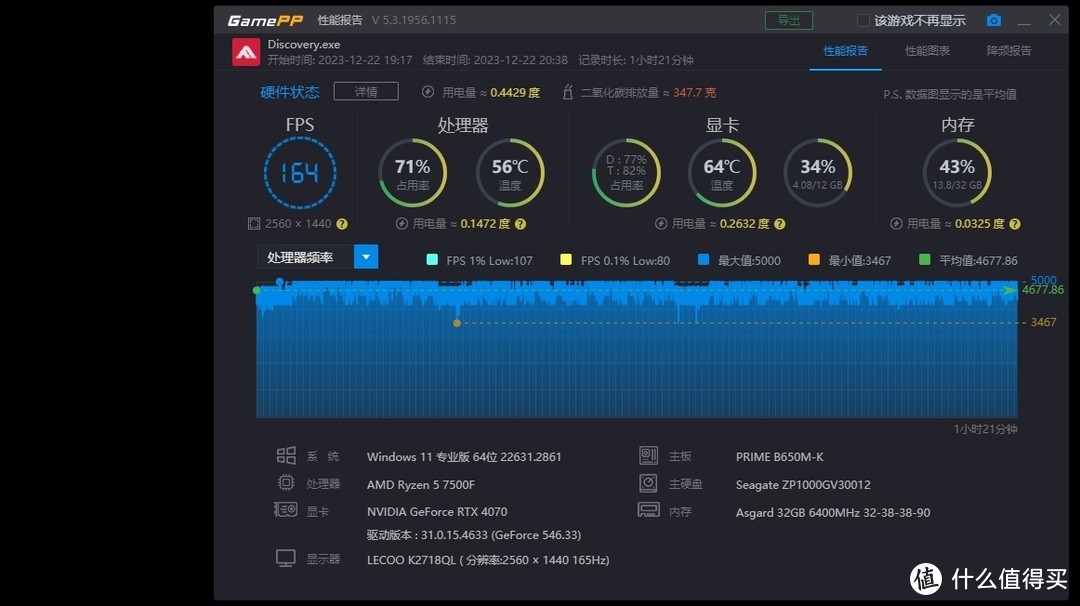
Task: Click the processor chip icon in hardware list
Action: tap(286, 483)
